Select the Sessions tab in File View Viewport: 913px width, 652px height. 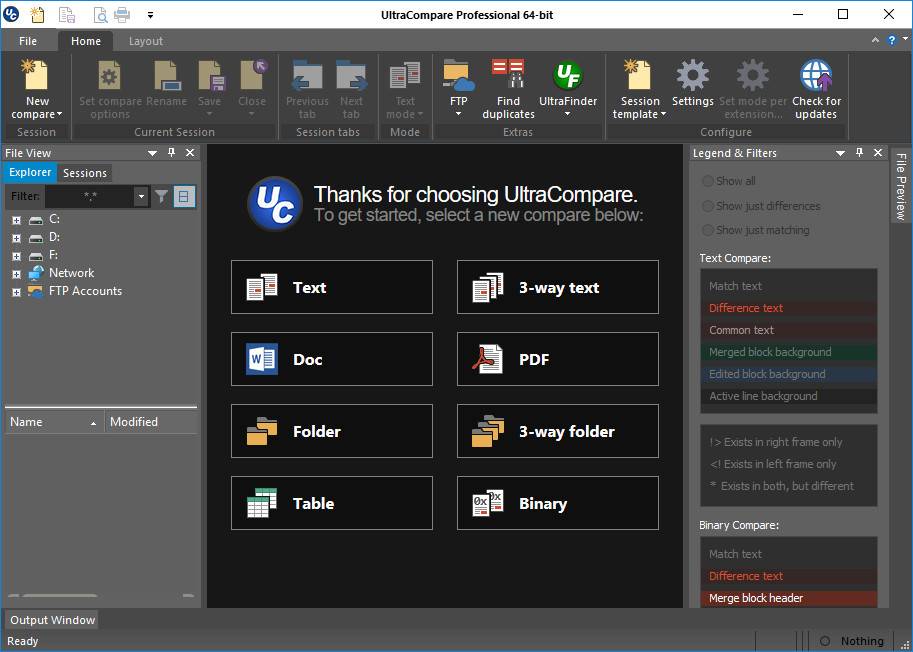pyautogui.click(x=85, y=173)
